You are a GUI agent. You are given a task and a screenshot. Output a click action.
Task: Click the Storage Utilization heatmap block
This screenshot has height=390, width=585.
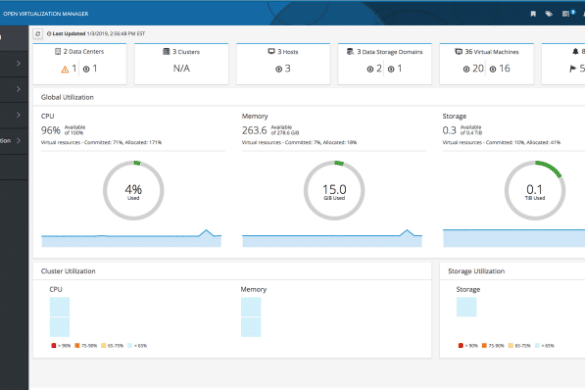point(466,307)
